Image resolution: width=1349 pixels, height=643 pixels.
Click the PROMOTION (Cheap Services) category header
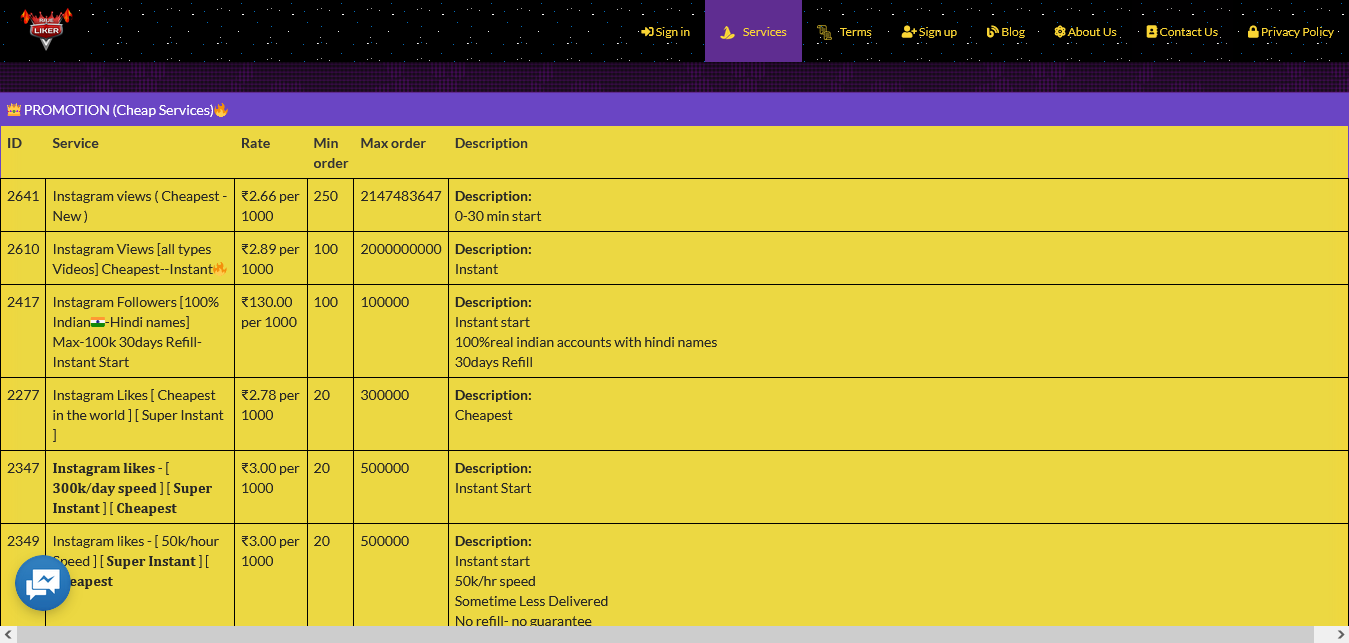[x=118, y=110]
